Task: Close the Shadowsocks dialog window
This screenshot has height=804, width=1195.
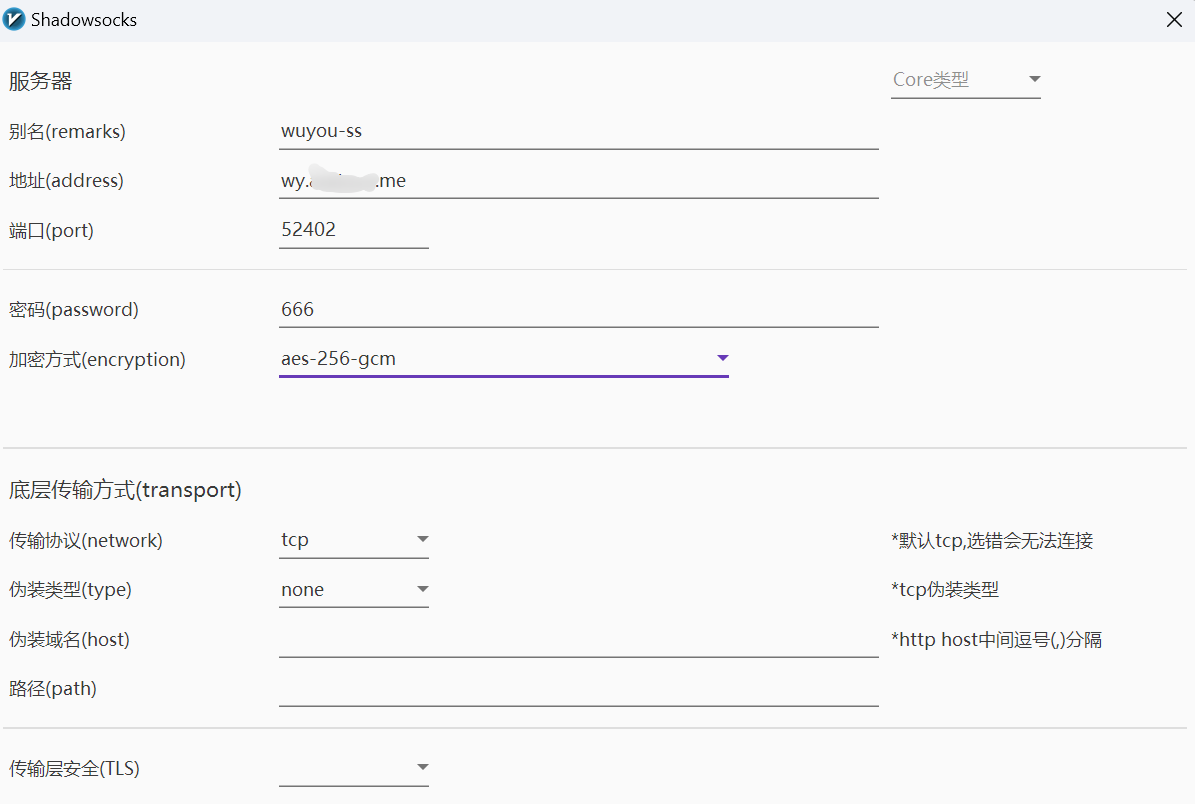Action: point(1174,20)
